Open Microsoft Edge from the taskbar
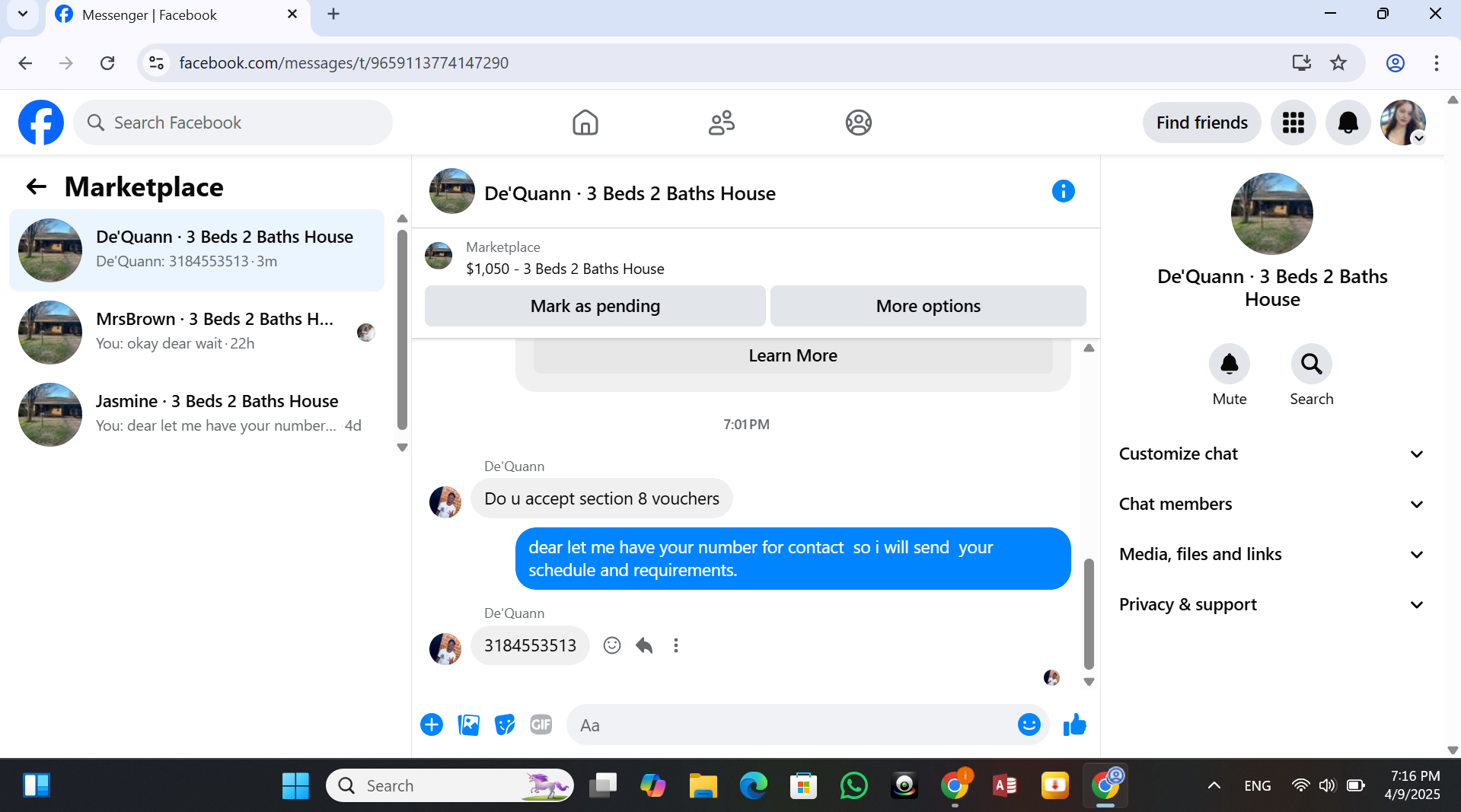1461x812 pixels. pos(753,785)
